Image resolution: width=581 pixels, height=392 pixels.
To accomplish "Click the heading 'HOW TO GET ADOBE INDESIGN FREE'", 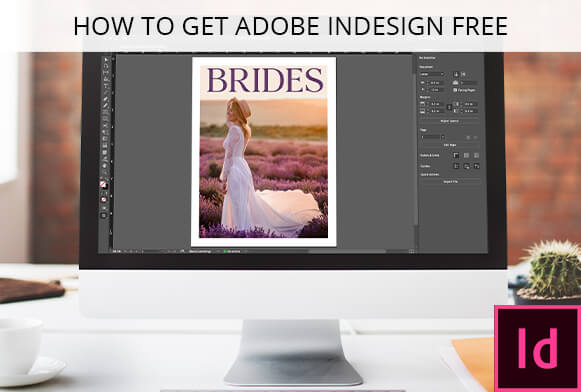I will [290, 26].
